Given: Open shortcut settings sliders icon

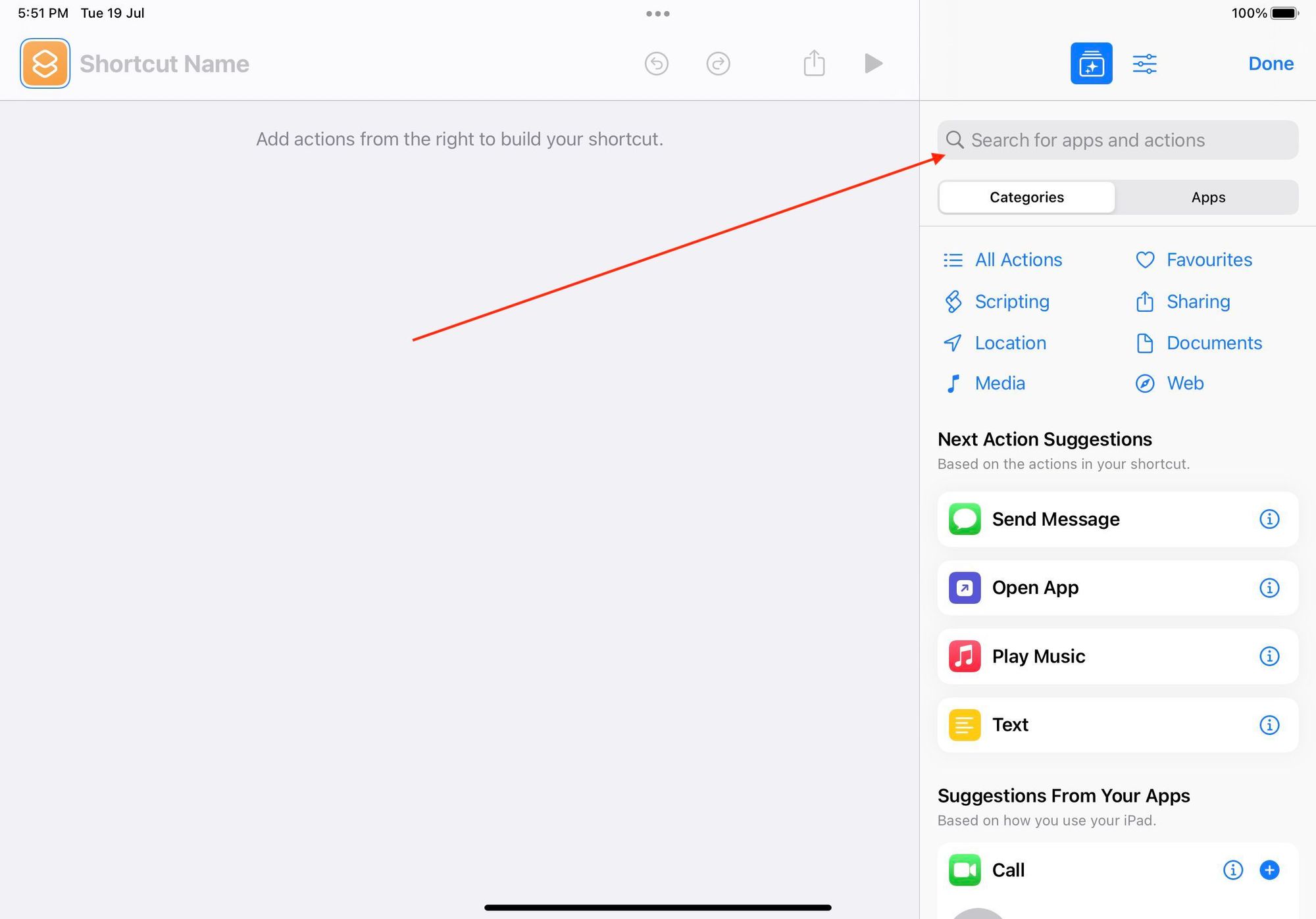Looking at the screenshot, I should 1144,64.
